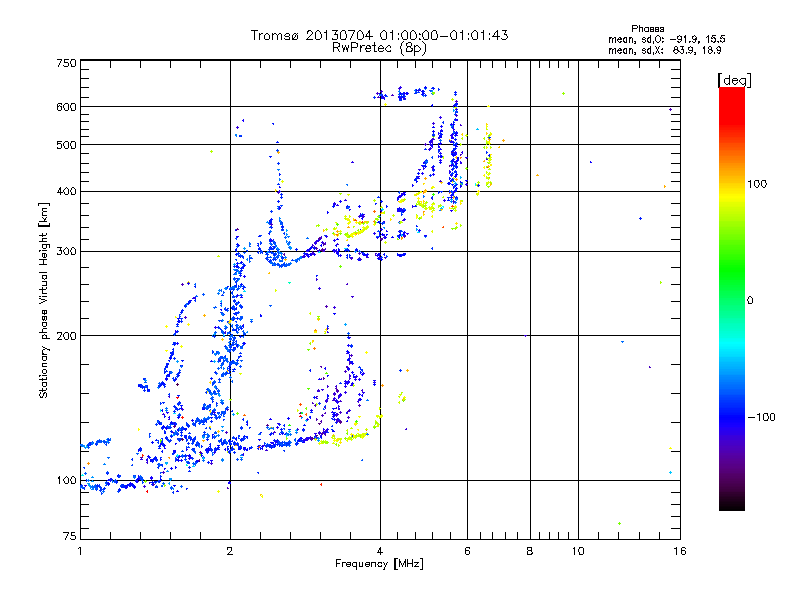Screen dimensions: 800x600
Task: Click the y-axis tick label '750'
Action: pos(66,63)
